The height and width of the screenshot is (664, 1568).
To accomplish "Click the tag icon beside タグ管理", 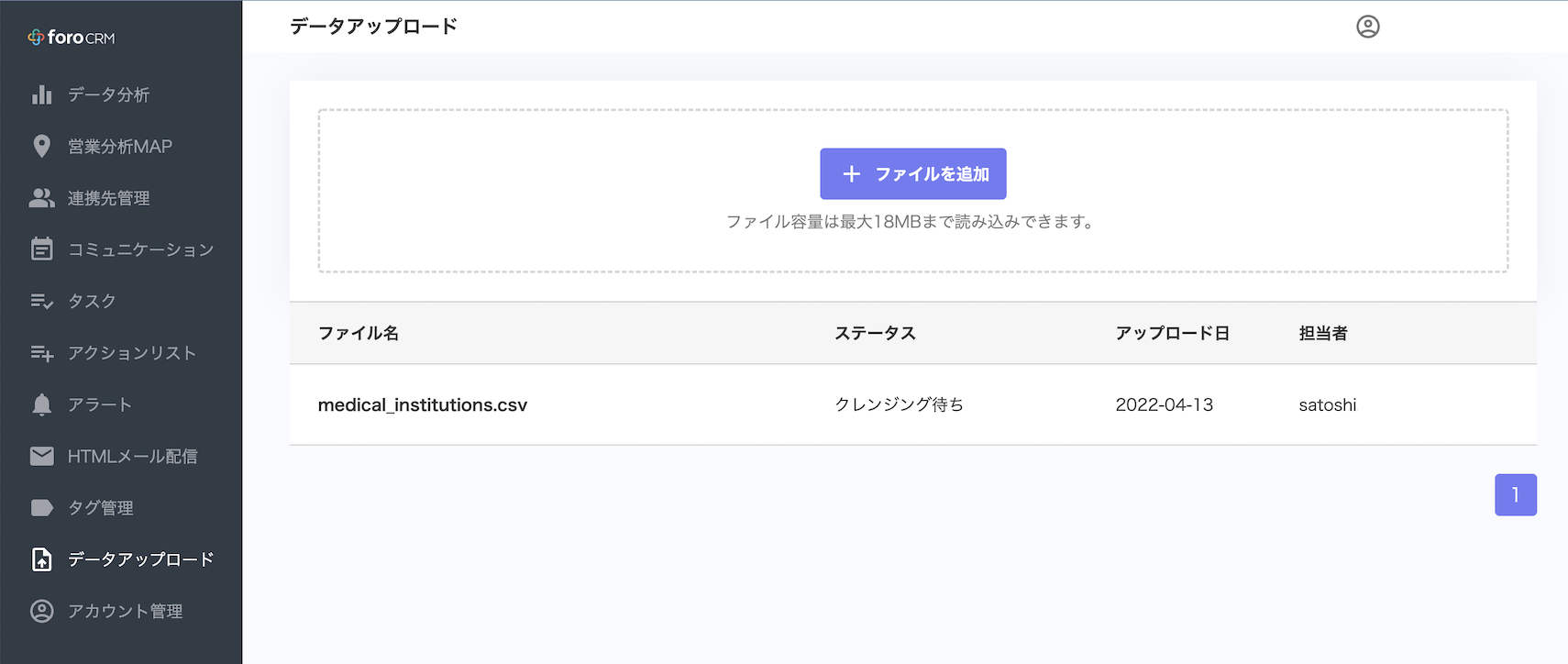I will click(x=42, y=507).
